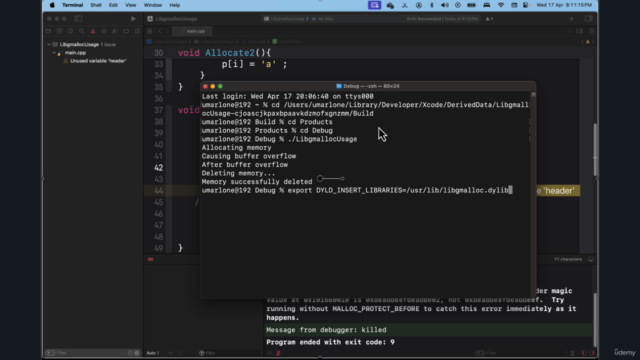
Task: Toggle Xcode inspector panel visibility
Action: (588, 19)
